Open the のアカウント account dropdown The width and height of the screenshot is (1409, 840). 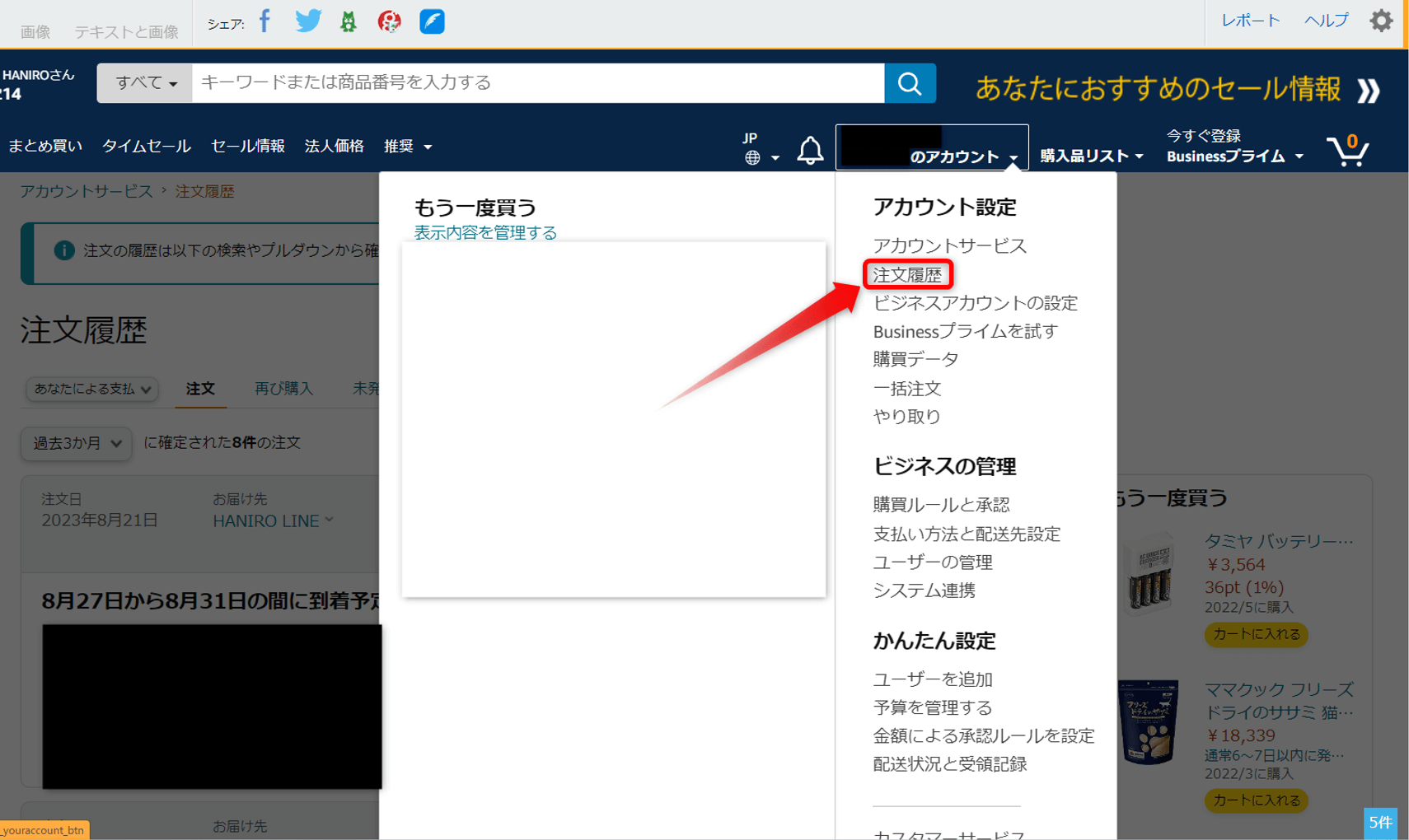point(932,147)
